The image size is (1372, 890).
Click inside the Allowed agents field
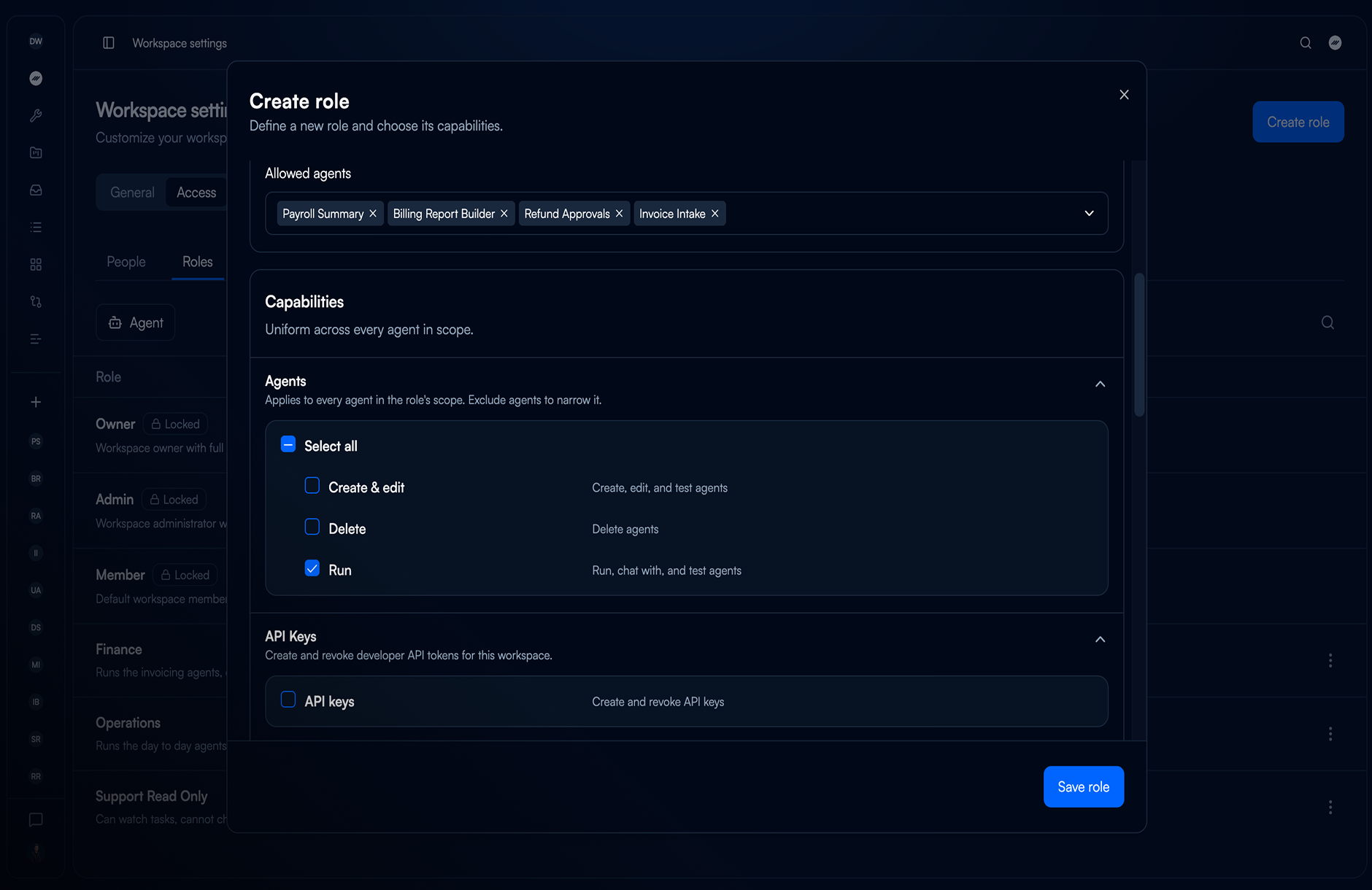(687, 213)
